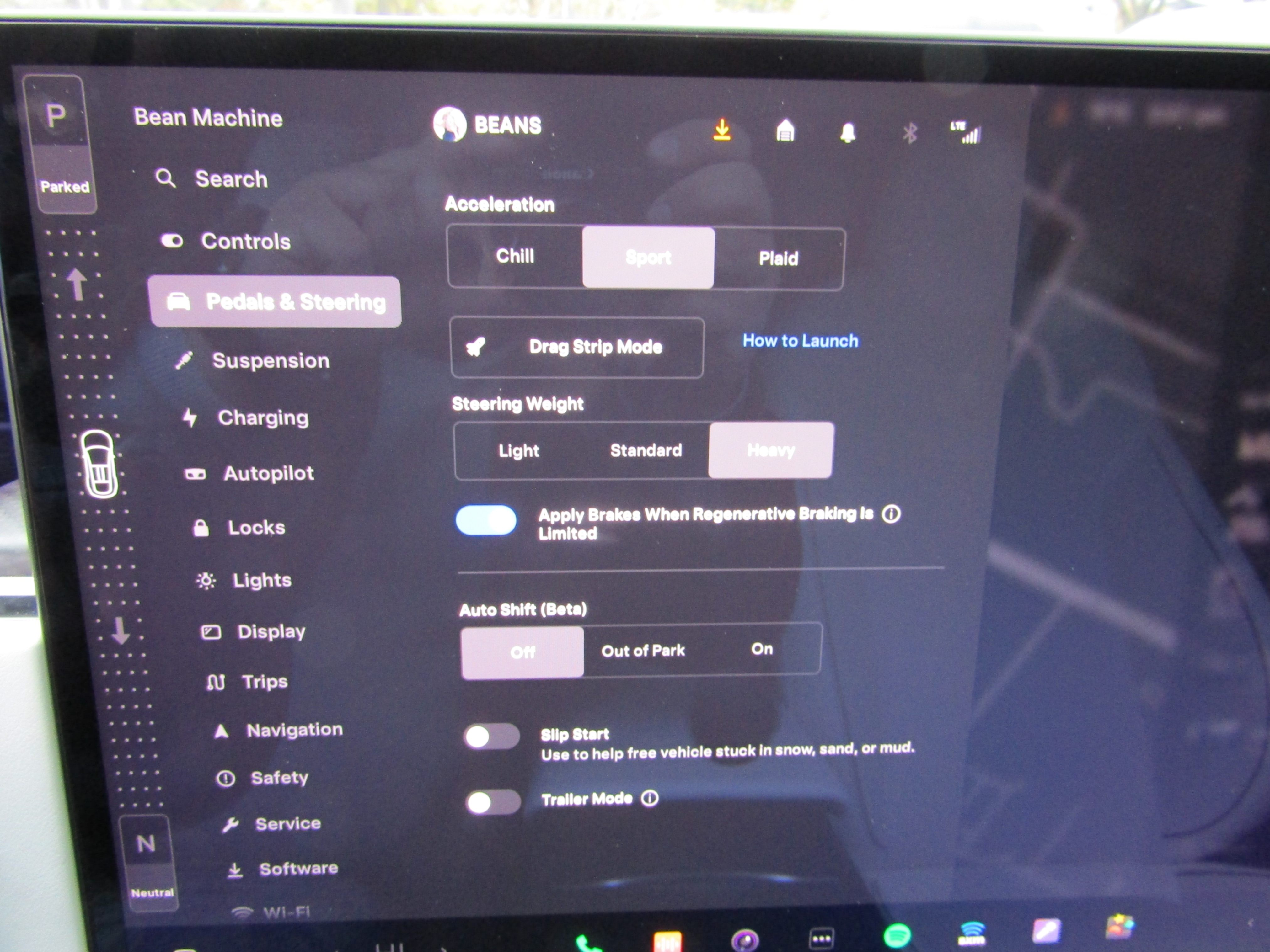Enable Trailer Mode toggle
The height and width of the screenshot is (952, 1270).
coord(493,802)
